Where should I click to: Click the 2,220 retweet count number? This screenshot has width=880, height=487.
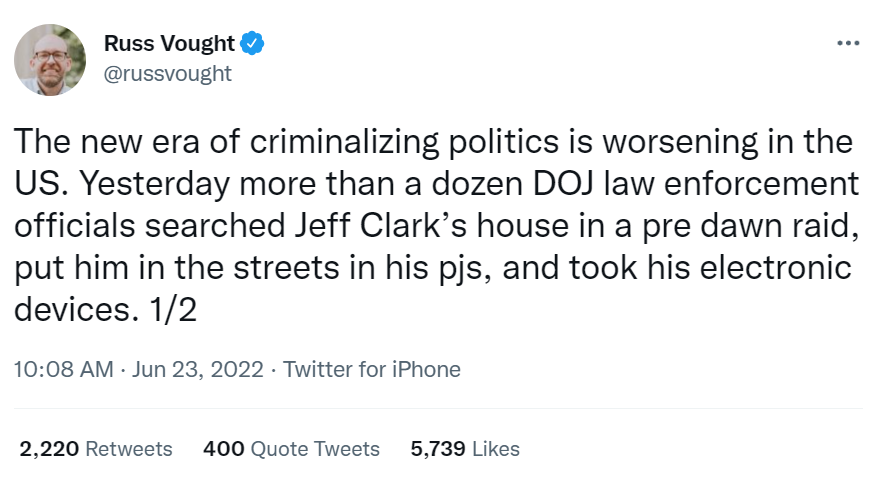[x=49, y=449]
